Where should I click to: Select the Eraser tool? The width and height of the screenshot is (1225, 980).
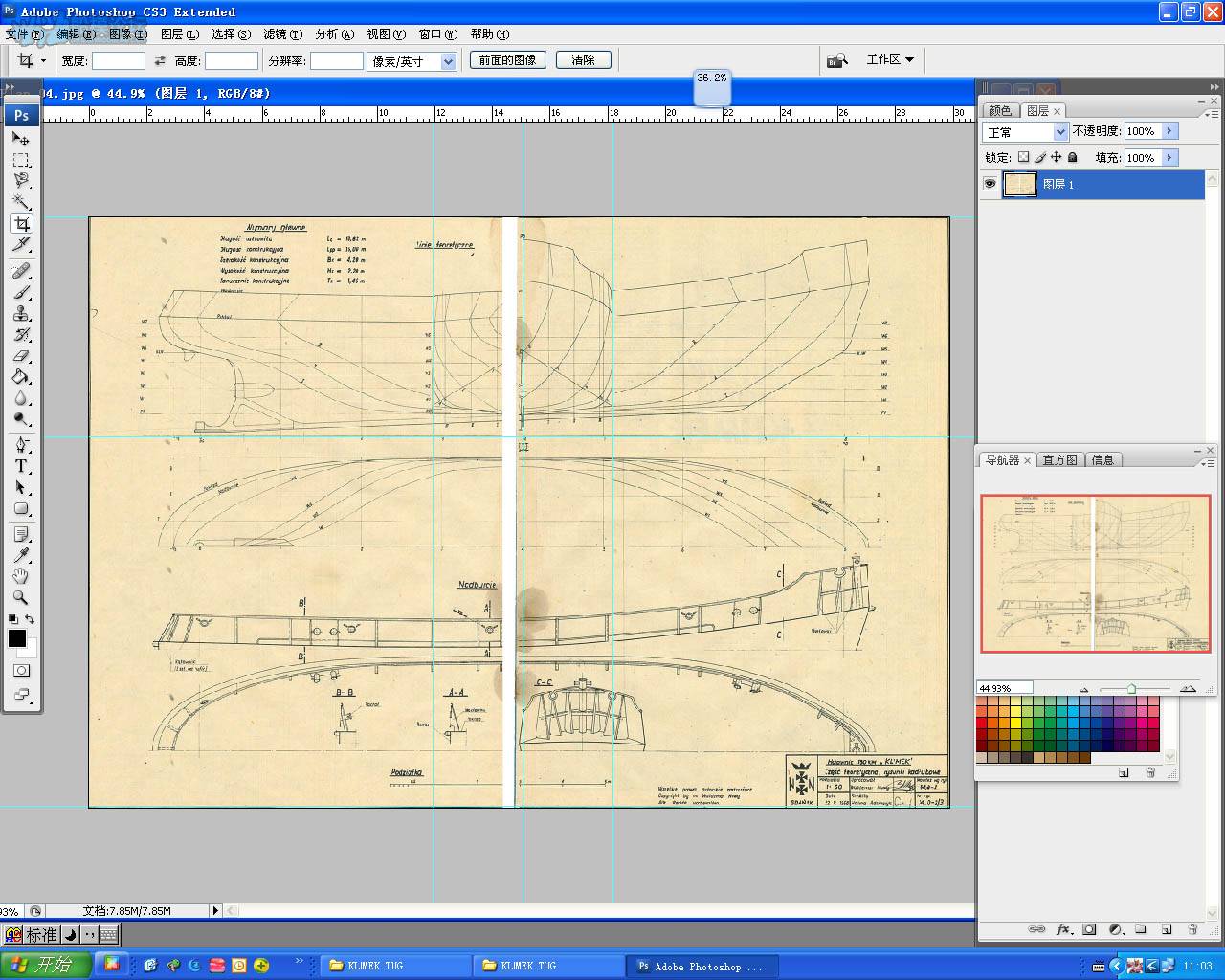[21, 356]
